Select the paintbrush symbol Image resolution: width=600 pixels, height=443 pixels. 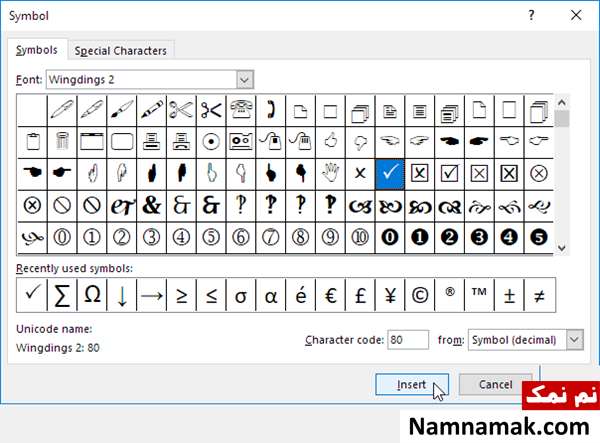coord(122,111)
